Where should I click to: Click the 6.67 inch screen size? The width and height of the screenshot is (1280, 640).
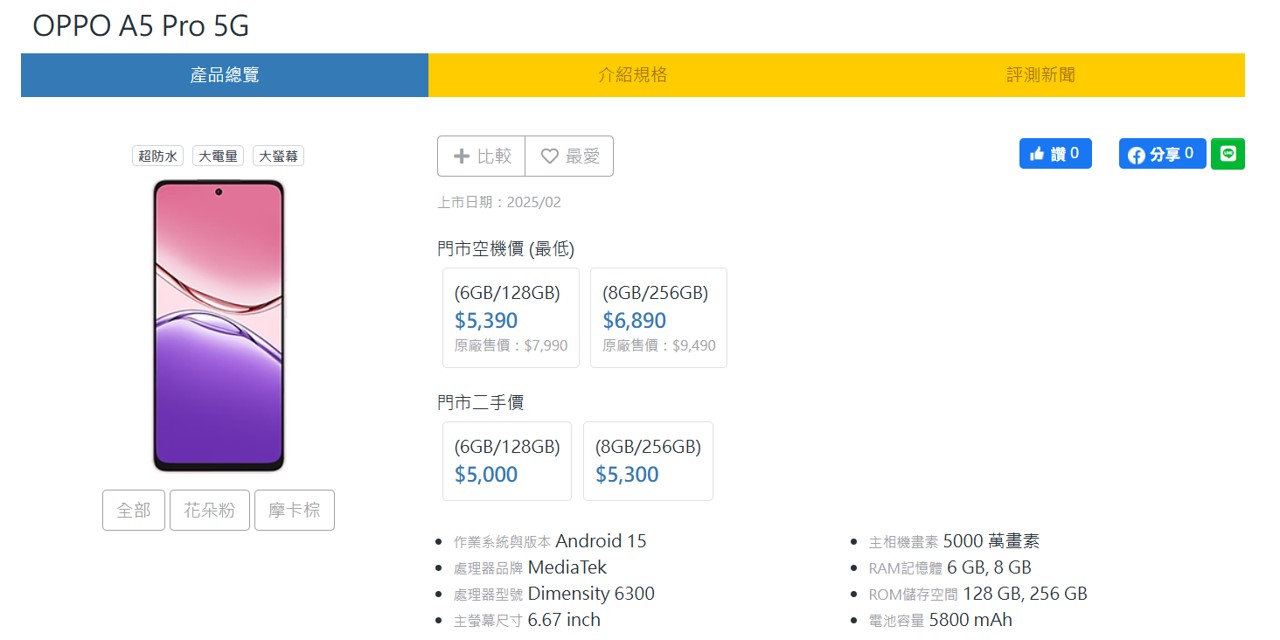click(564, 620)
